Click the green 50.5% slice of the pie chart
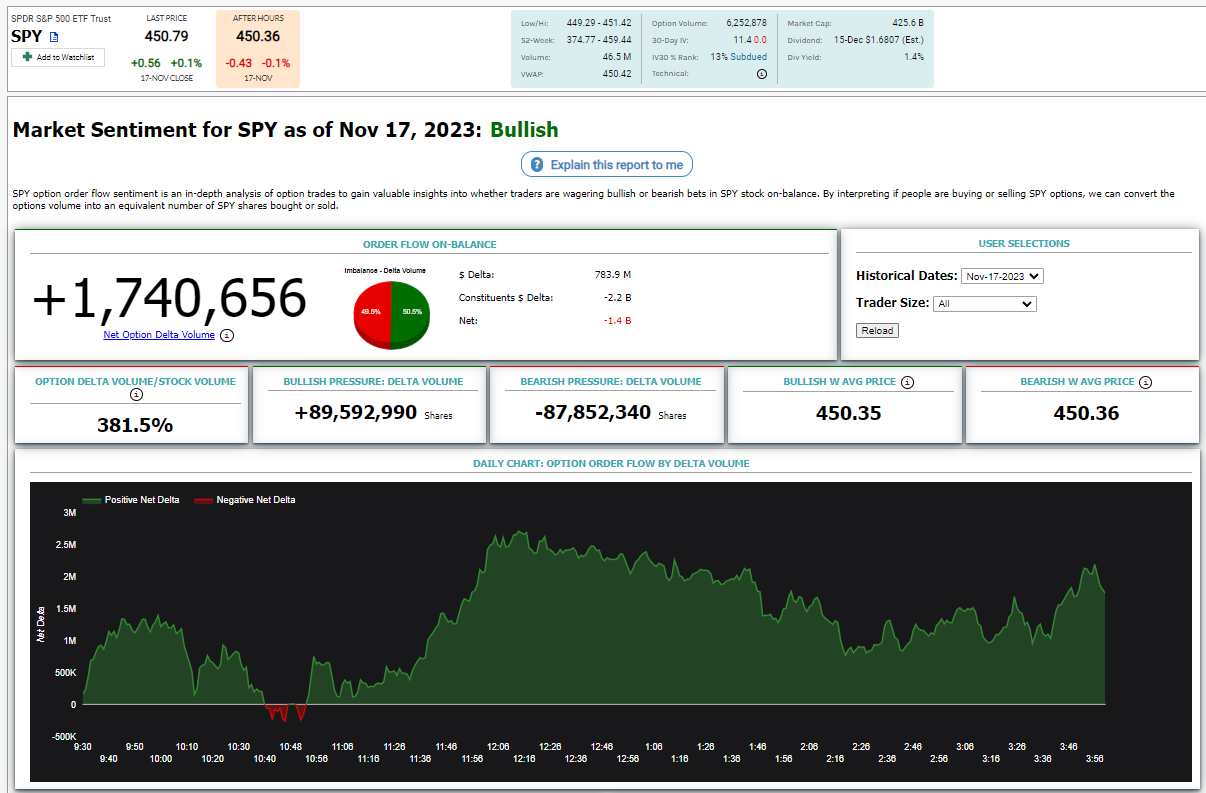Screen dimensions: 1206x793 pyautogui.click(x=411, y=312)
